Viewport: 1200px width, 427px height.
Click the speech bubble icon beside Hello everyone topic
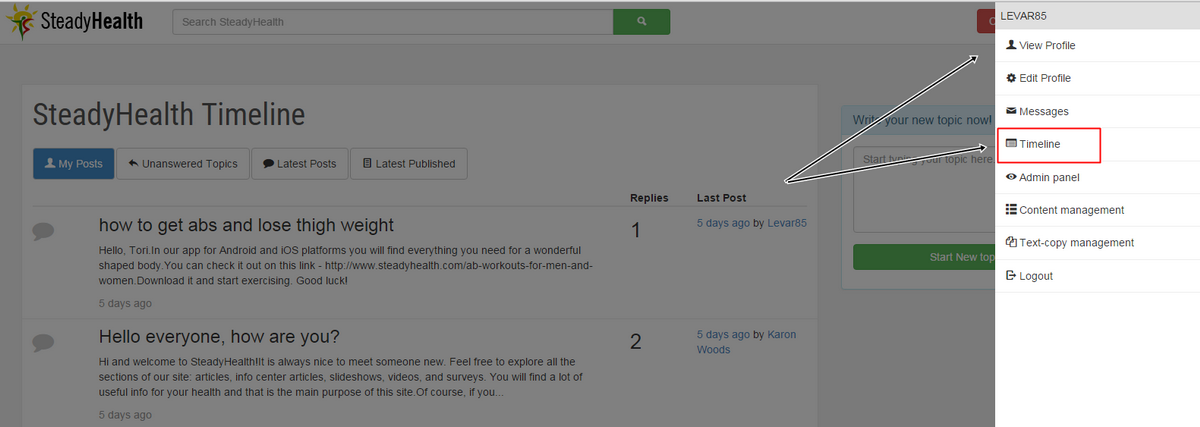coord(43,342)
